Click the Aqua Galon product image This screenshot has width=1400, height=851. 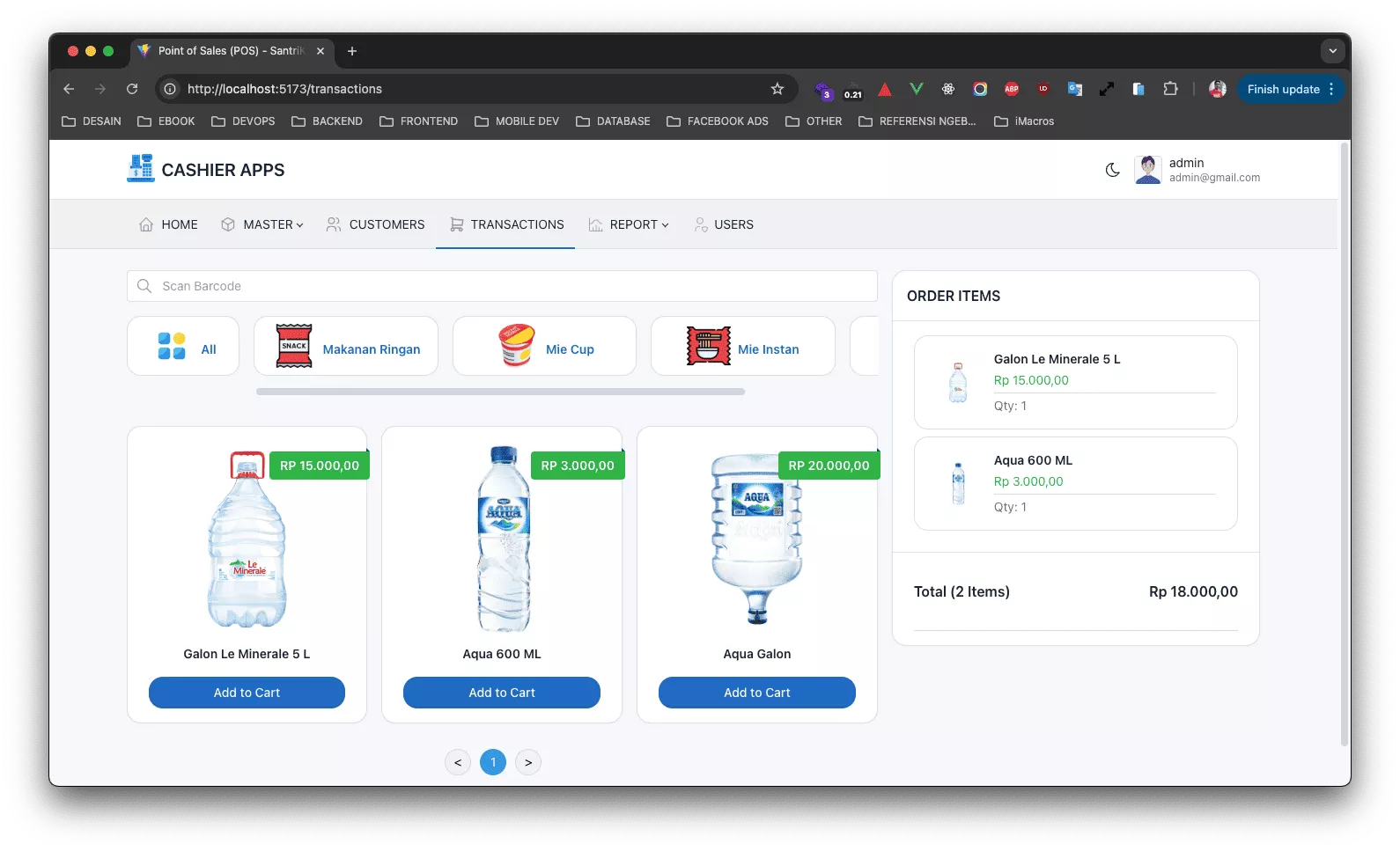click(x=757, y=539)
